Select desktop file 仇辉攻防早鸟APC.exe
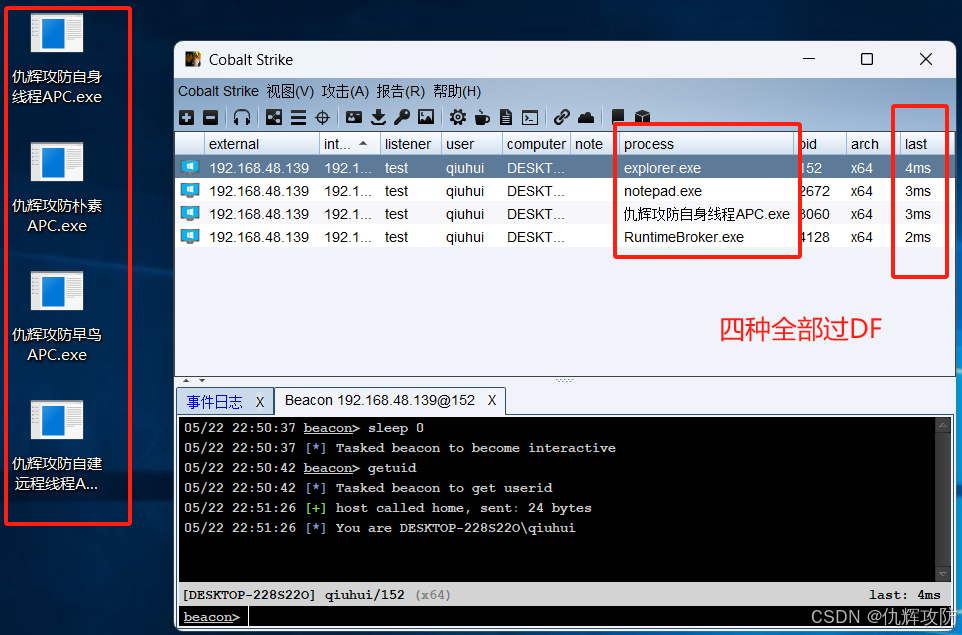This screenshot has width=962, height=635. pos(57,317)
